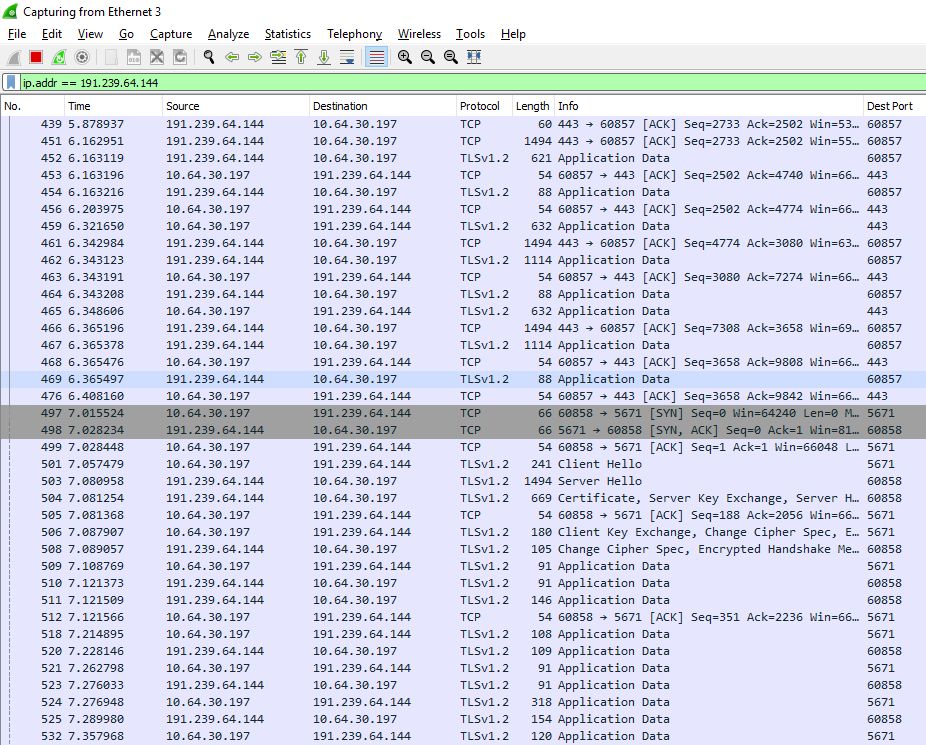Reset text to normal size icon
The width and height of the screenshot is (926, 745).
point(451,57)
